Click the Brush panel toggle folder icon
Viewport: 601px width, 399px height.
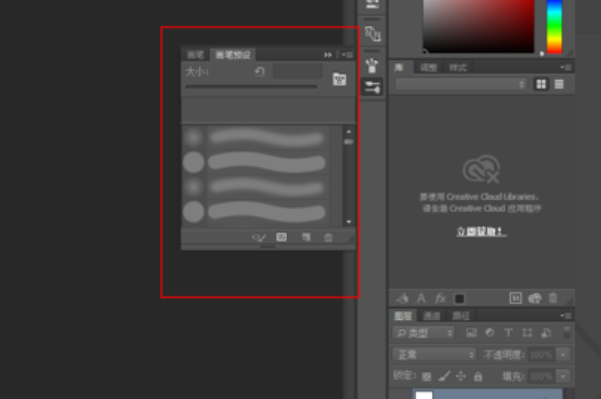coord(339,79)
